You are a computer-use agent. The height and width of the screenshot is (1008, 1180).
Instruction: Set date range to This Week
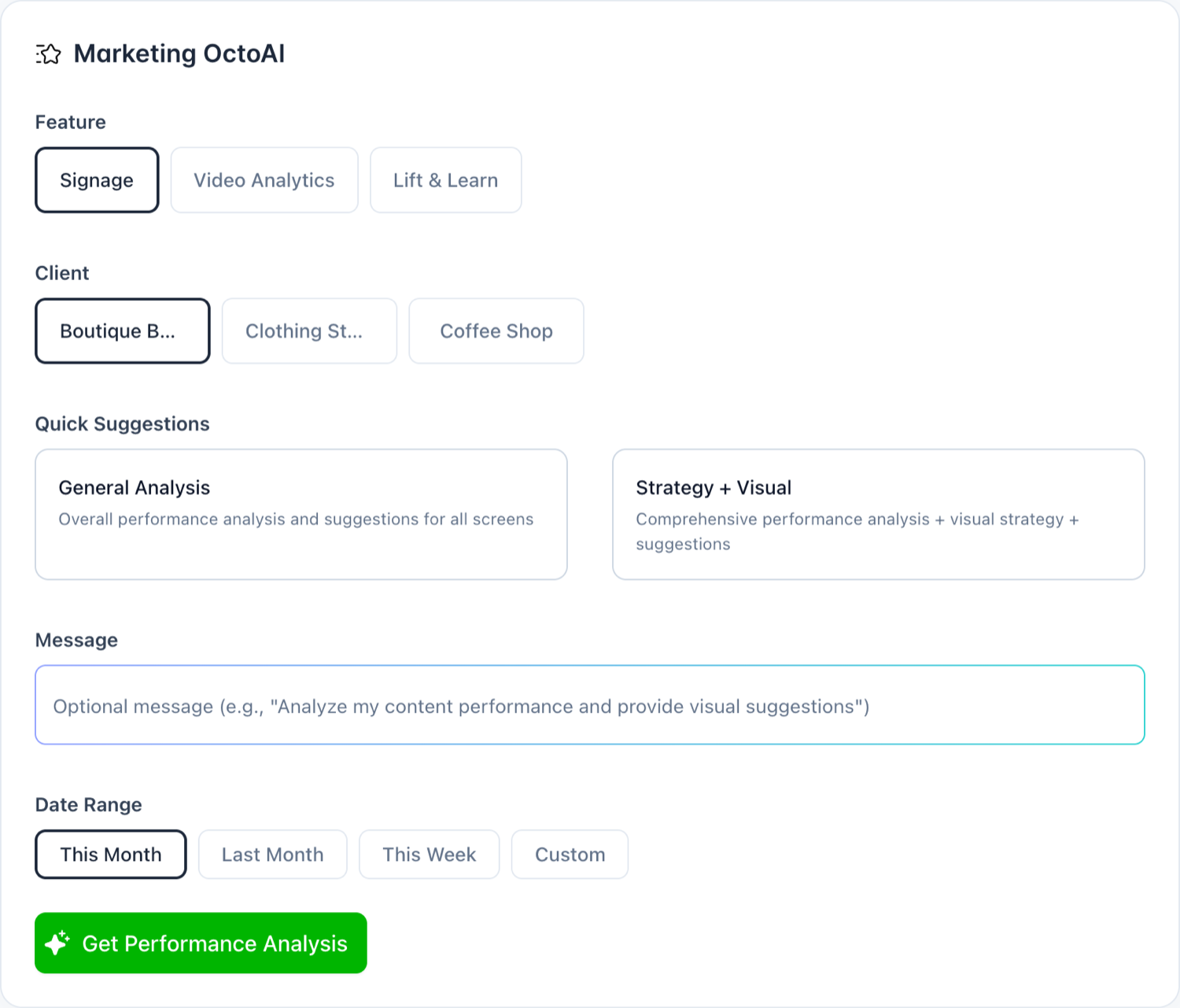pos(430,855)
